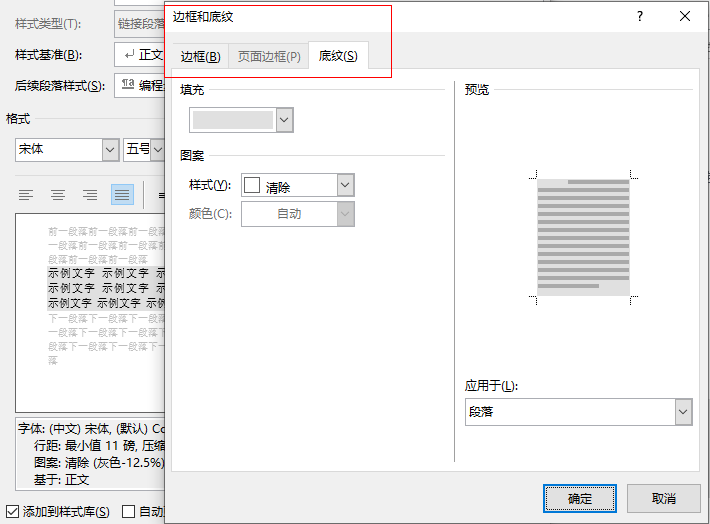Open the 宋体 font dropdown arrow
Image resolution: width=710 pixels, height=524 pixels.
pyautogui.click(x=110, y=150)
